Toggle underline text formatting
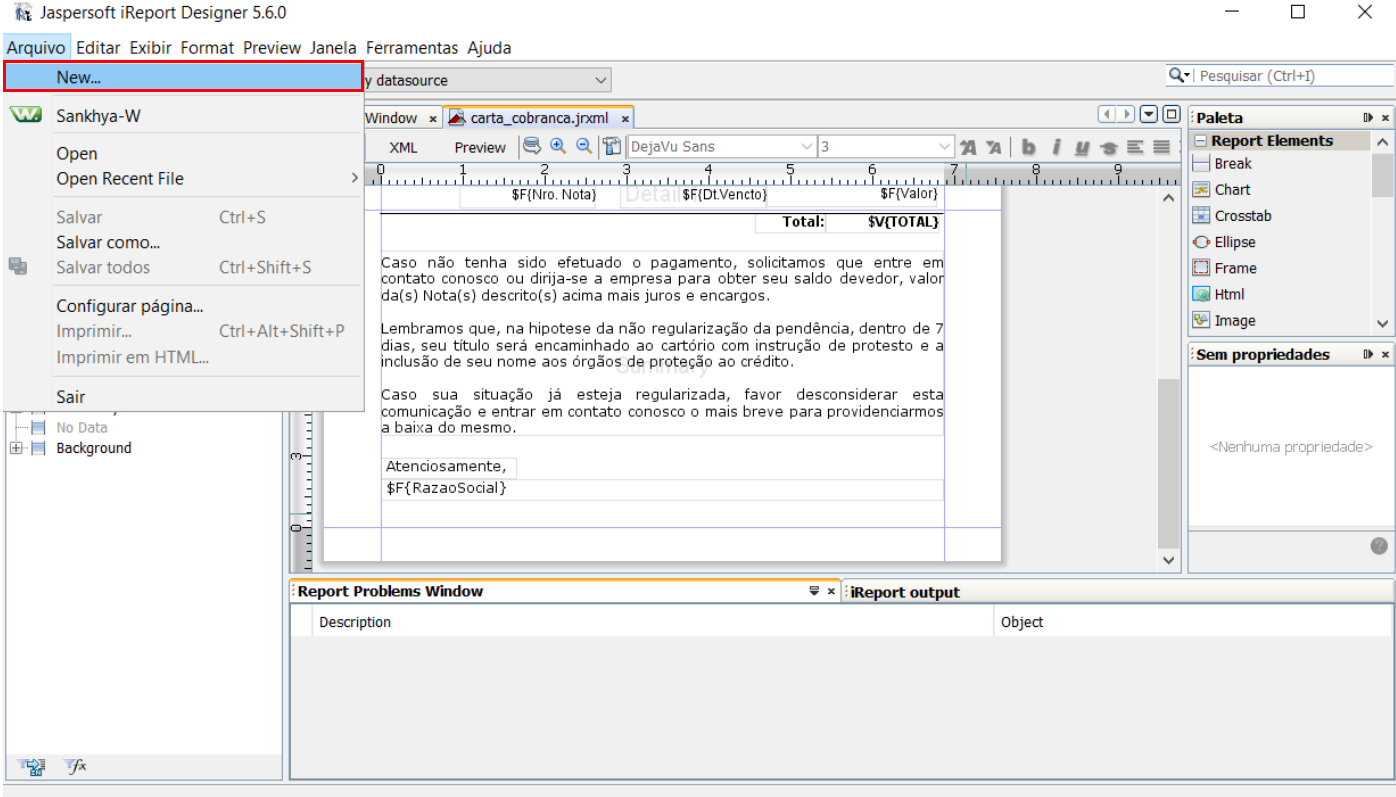The image size is (1396, 797). (x=1082, y=147)
